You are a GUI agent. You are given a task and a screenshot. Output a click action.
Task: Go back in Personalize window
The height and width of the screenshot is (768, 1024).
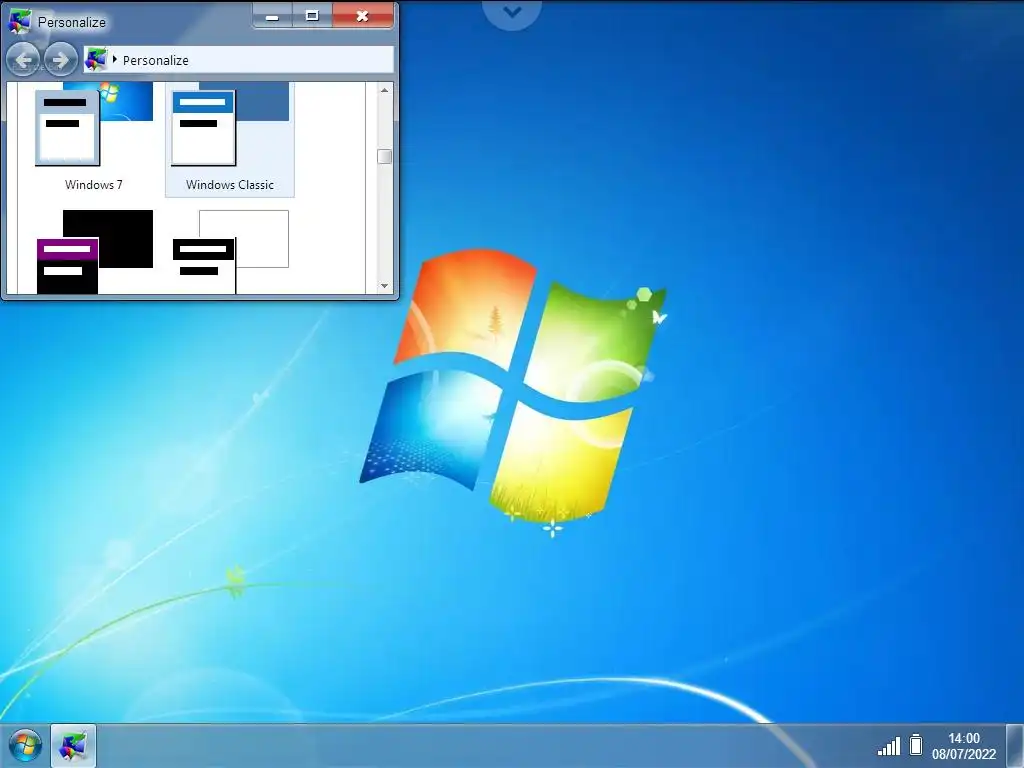click(x=24, y=60)
